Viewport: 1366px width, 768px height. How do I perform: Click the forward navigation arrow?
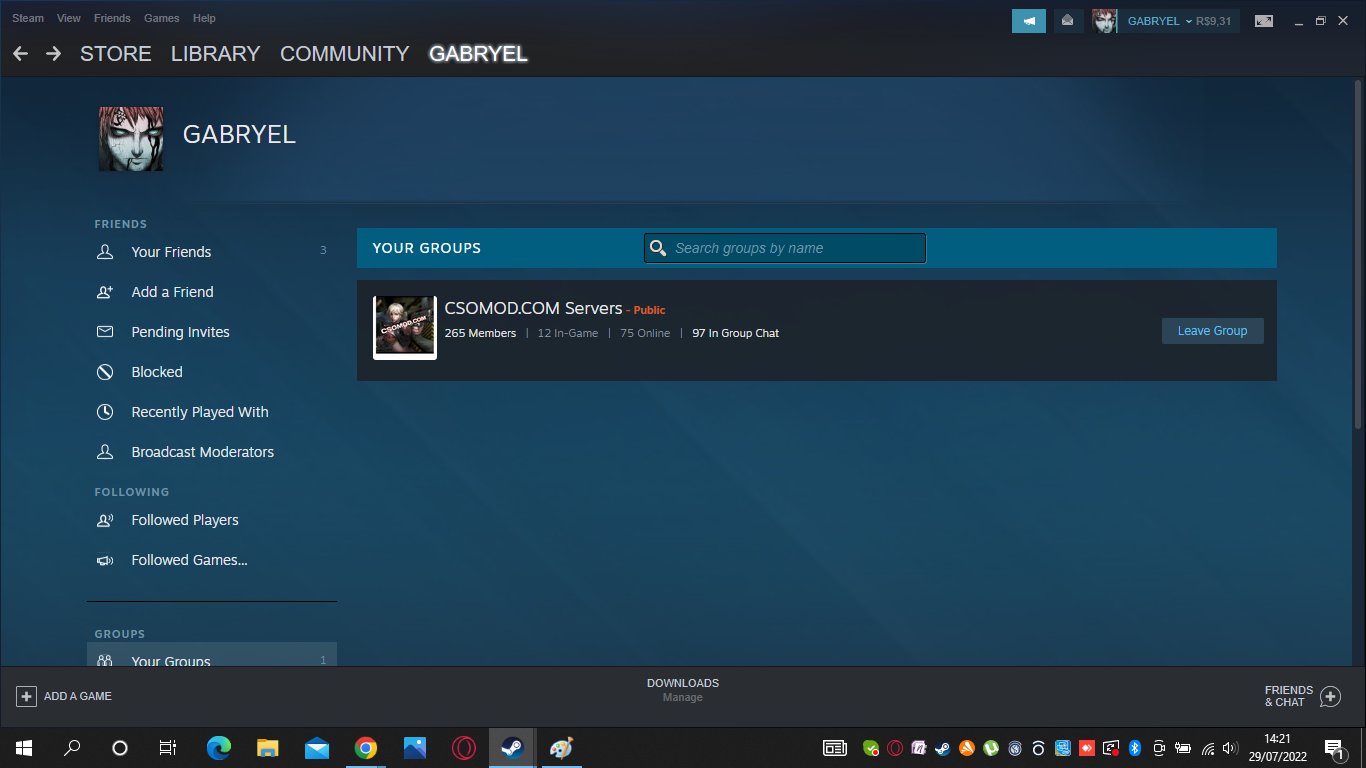[x=54, y=54]
